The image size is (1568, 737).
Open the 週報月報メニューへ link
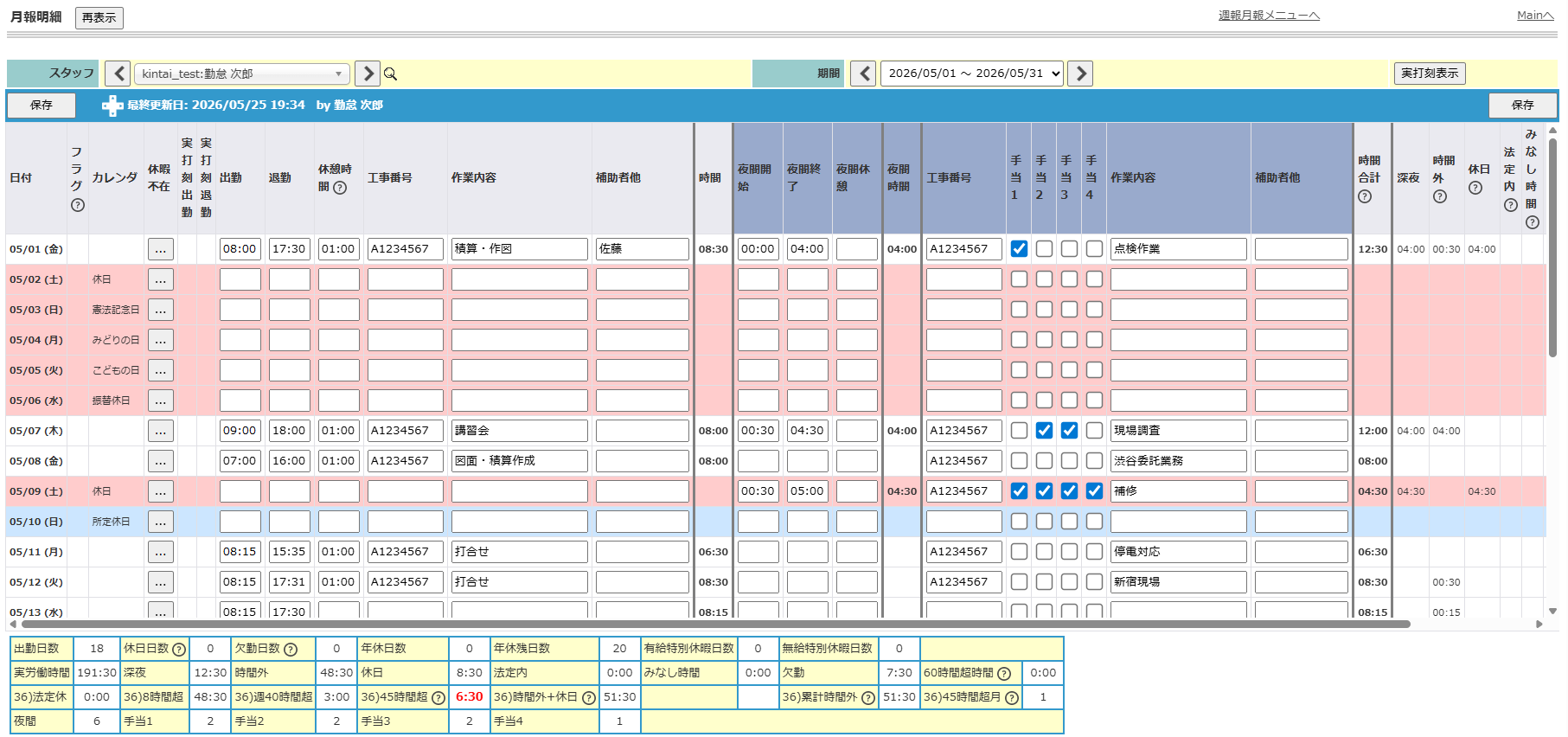pos(1269,16)
